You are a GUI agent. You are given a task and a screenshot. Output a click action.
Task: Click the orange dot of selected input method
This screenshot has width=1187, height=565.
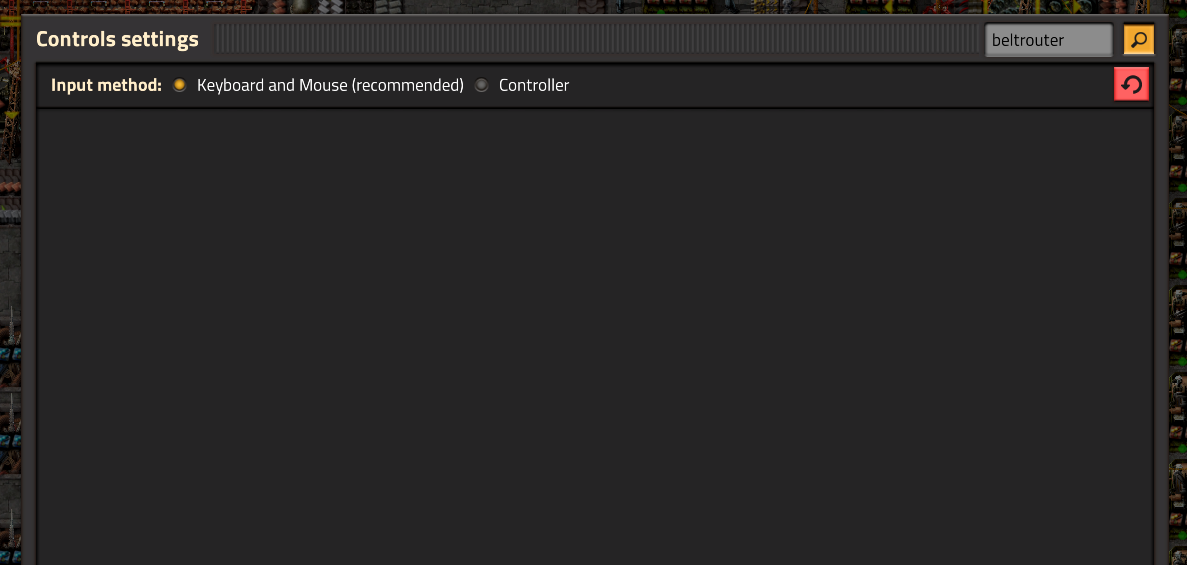coord(179,86)
